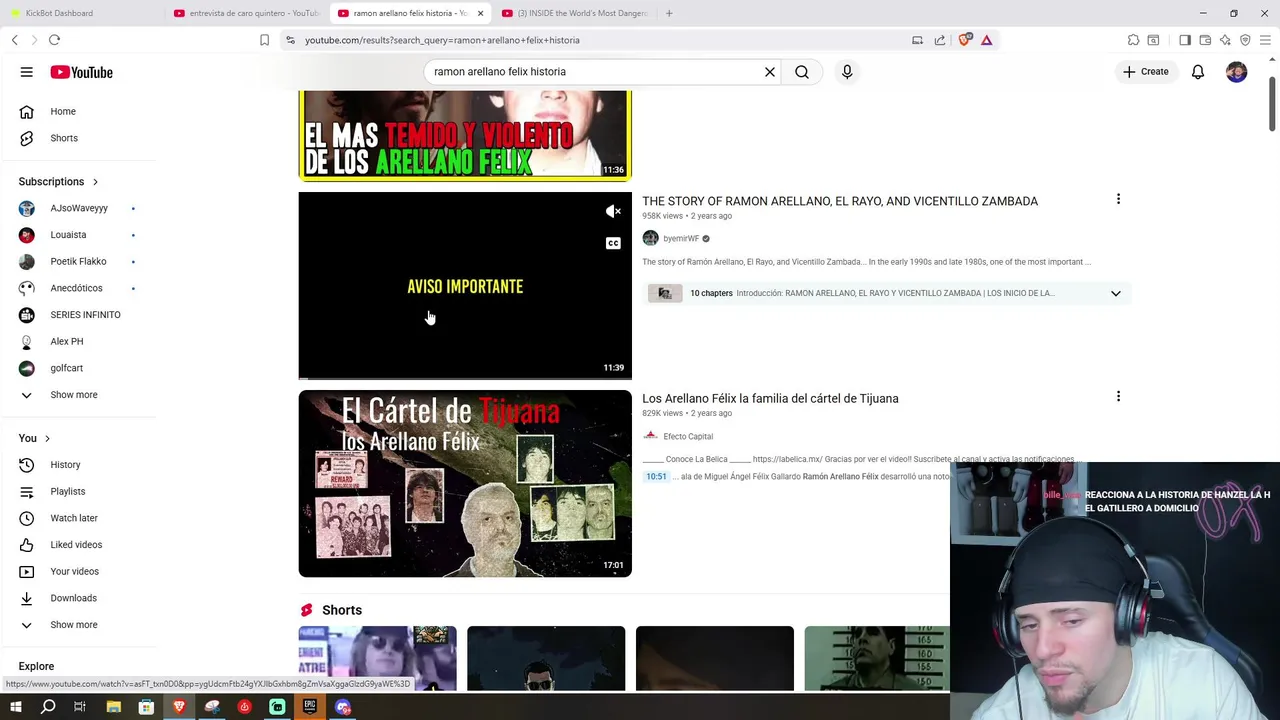Submit search with magnifier button
The width and height of the screenshot is (1280, 720).
click(802, 72)
